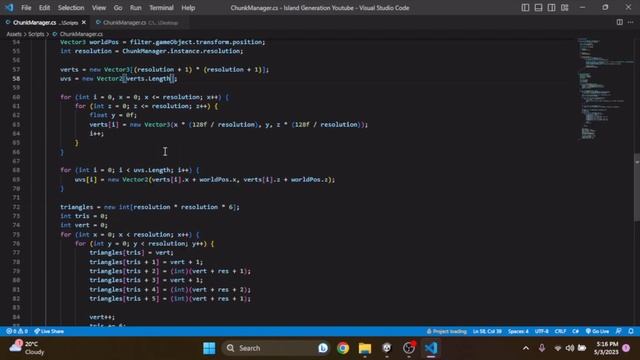Open the editor More Actions ellipsis
Image resolution: width=640 pixels, height=360 pixels.
click(x=631, y=22)
